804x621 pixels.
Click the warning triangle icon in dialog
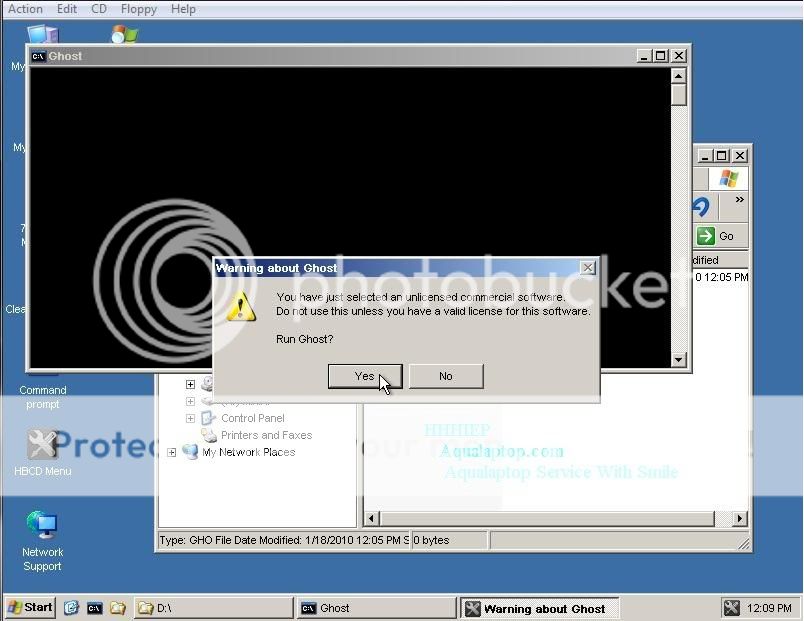click(x=241, y=307)
